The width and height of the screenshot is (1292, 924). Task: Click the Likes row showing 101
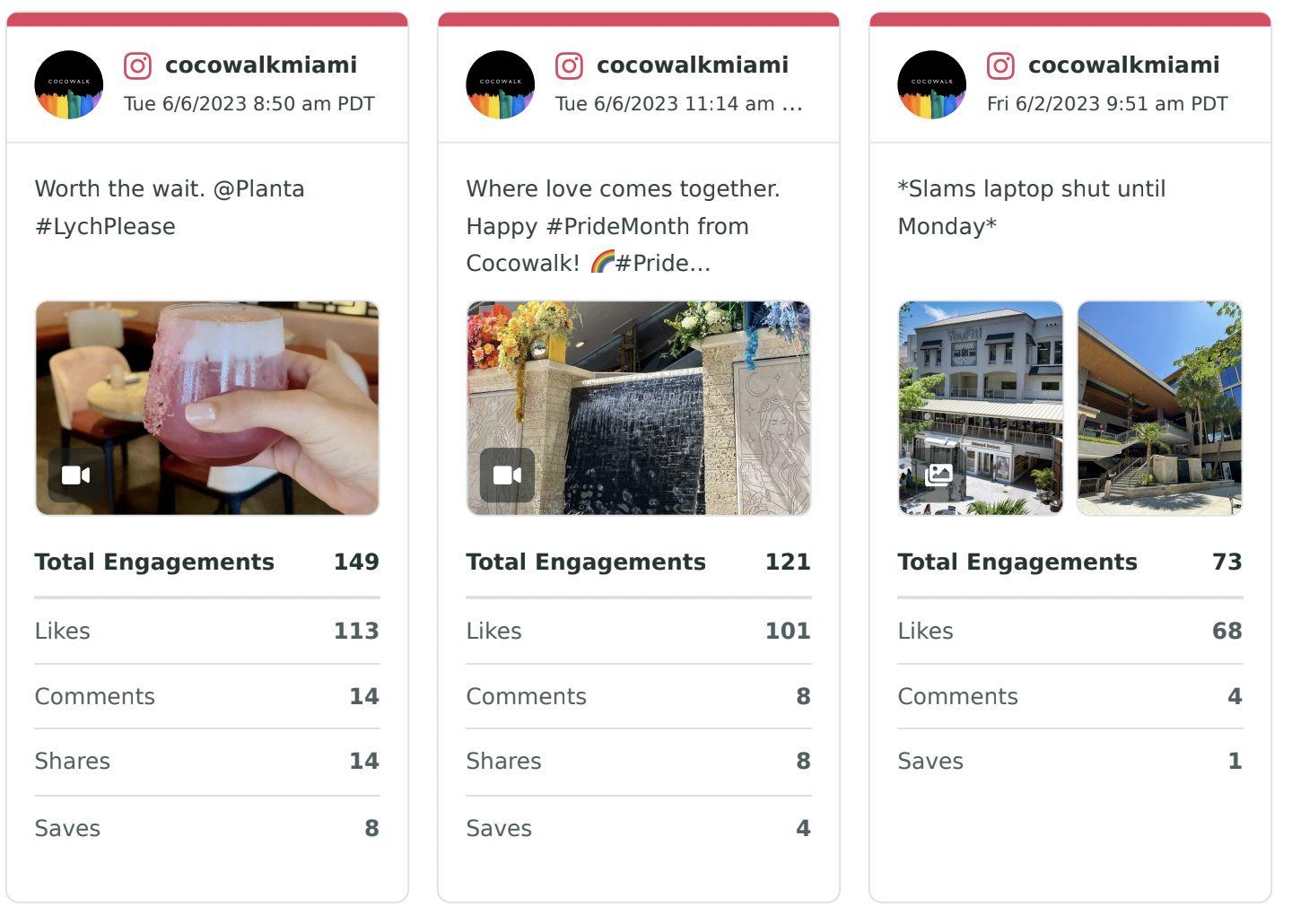point(639,631)
